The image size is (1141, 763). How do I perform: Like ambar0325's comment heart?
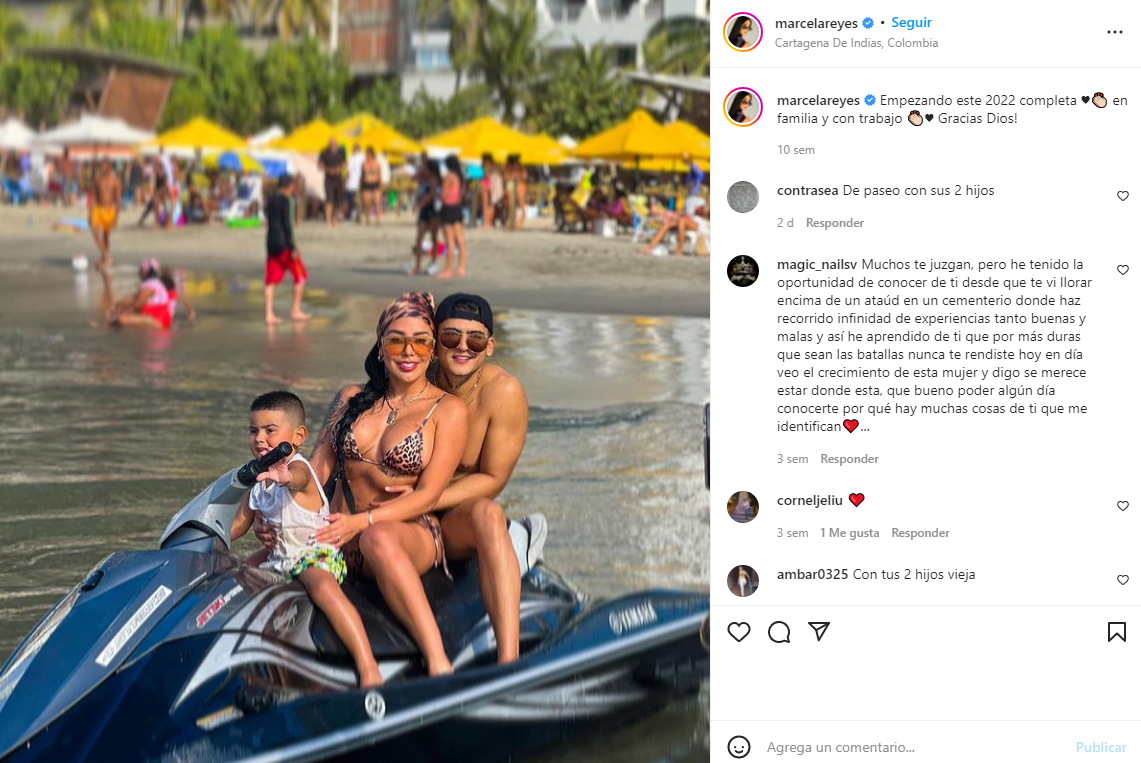click(1123, 580)
